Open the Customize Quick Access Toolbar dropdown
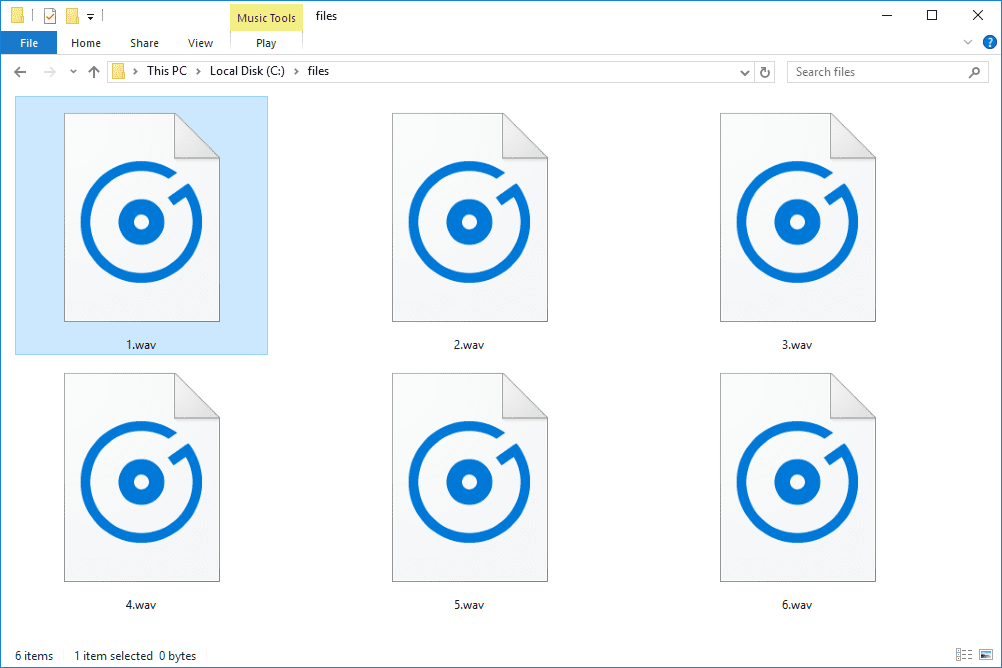This screenshot has height=668, width=1002. tap(90, 17)
